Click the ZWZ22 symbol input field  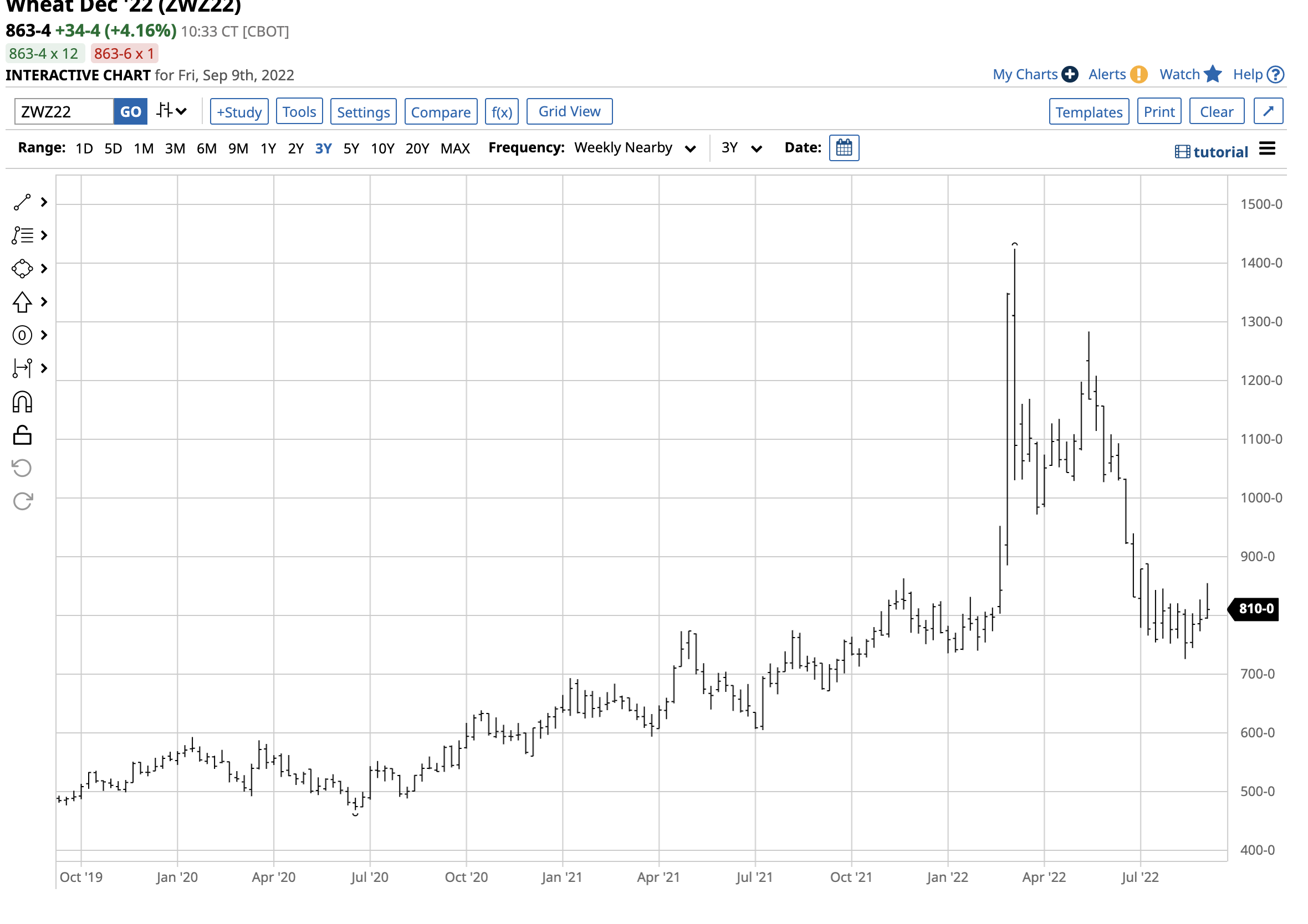64,111
